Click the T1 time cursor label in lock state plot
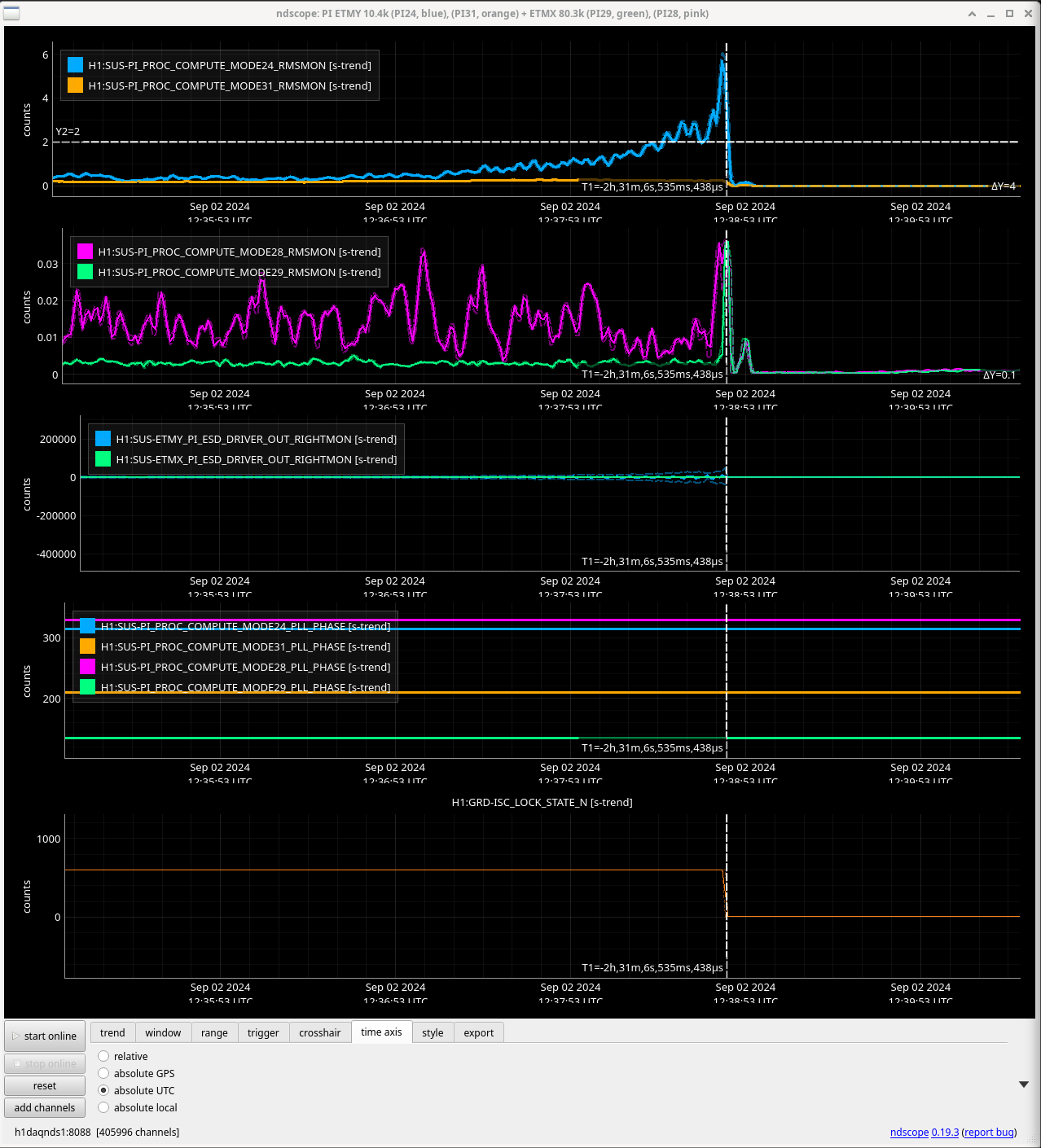The width and height of the screenshot is (1041, 1148). point(652,968)
